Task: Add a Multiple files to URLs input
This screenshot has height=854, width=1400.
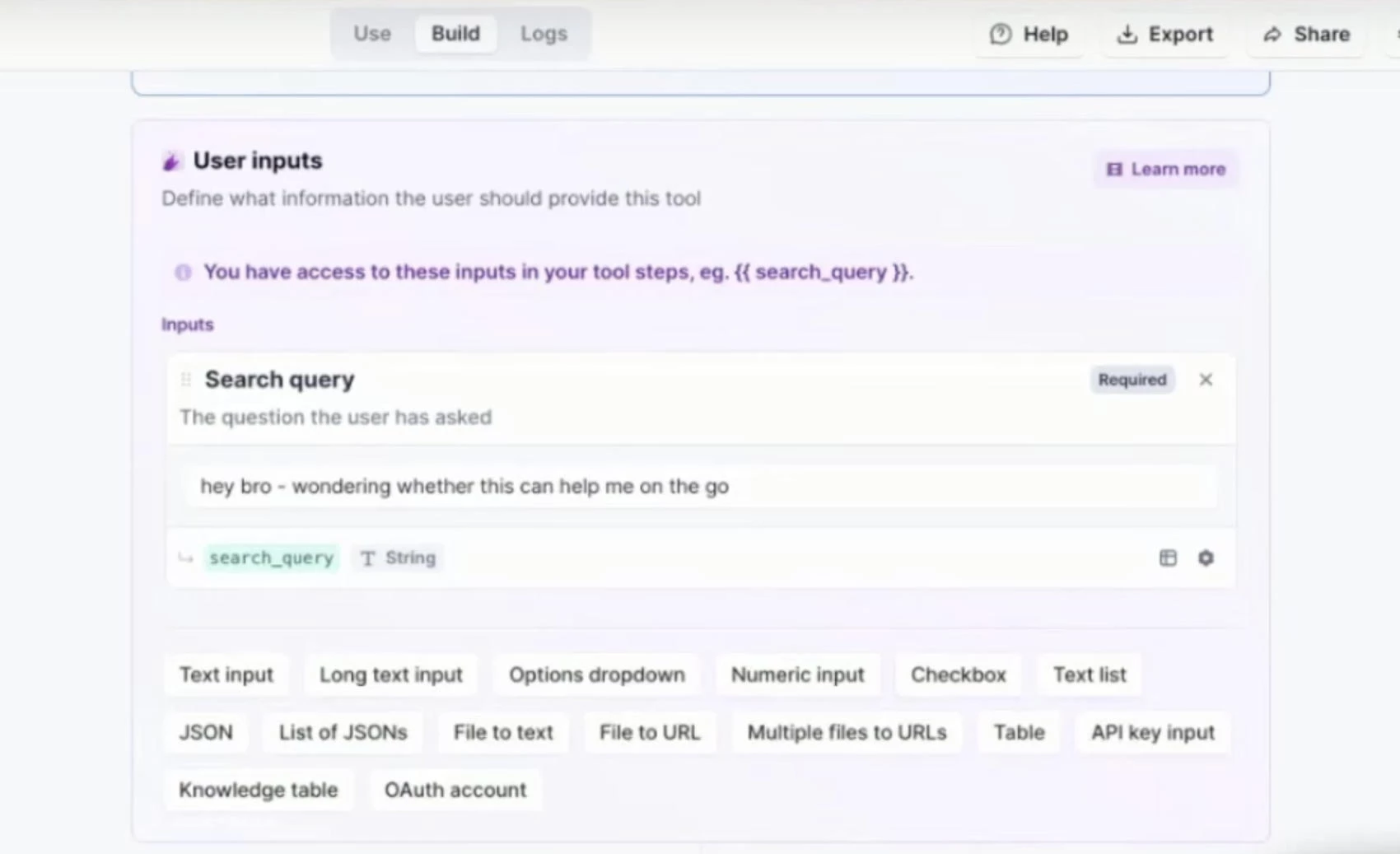Action: click(847, 732)
